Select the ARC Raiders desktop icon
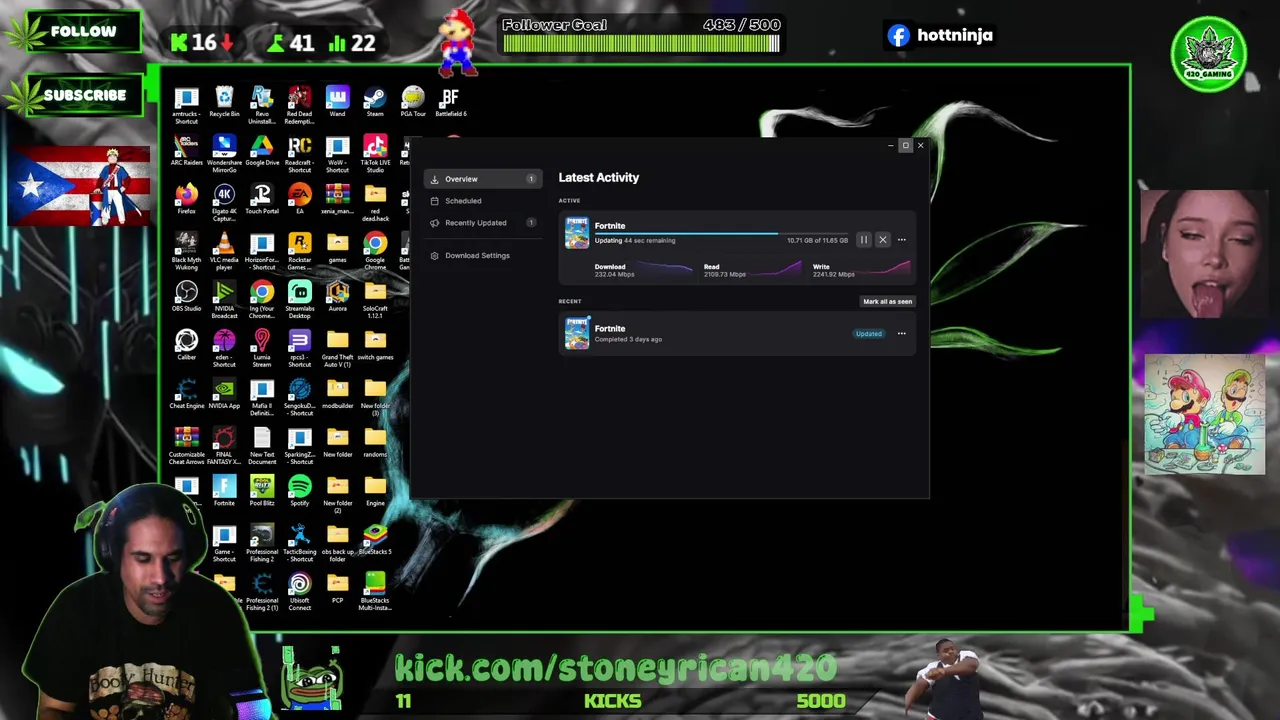Screen dimensions: 1280x720 (186, 151)
